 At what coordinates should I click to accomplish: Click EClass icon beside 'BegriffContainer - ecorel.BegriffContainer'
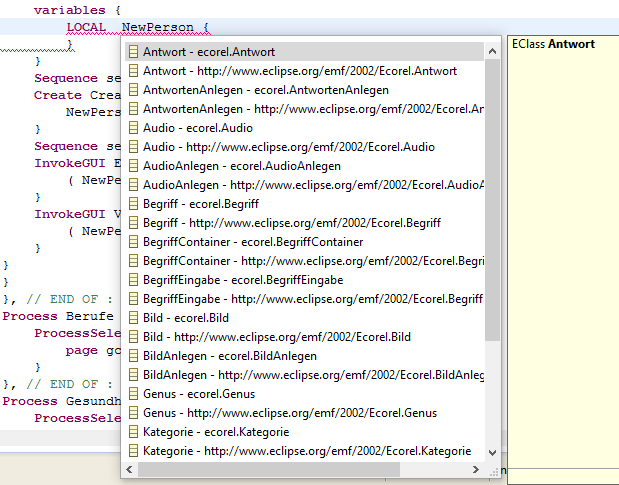pyautogui.click(x=133, y=242)
